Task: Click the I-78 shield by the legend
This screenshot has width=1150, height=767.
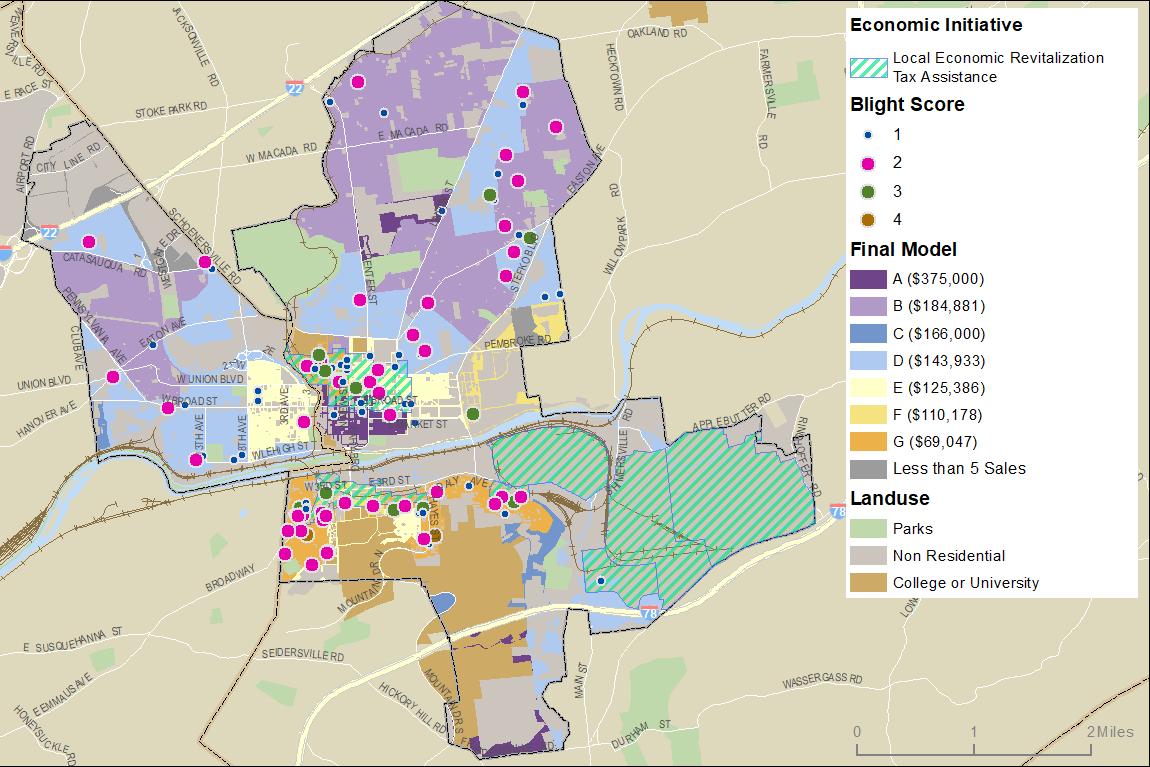Action: point(838,510)
